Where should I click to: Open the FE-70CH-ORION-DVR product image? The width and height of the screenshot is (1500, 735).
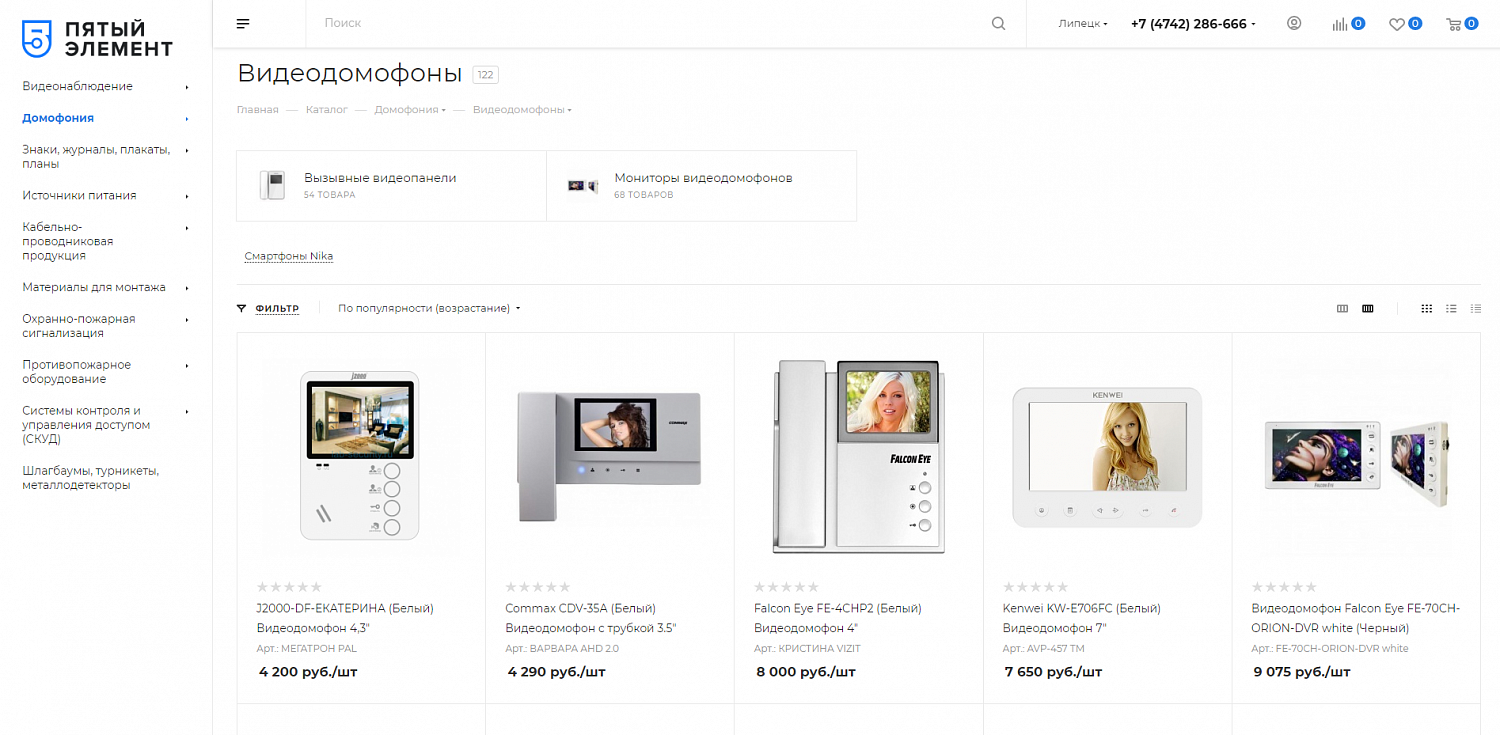click(1356, 455)
